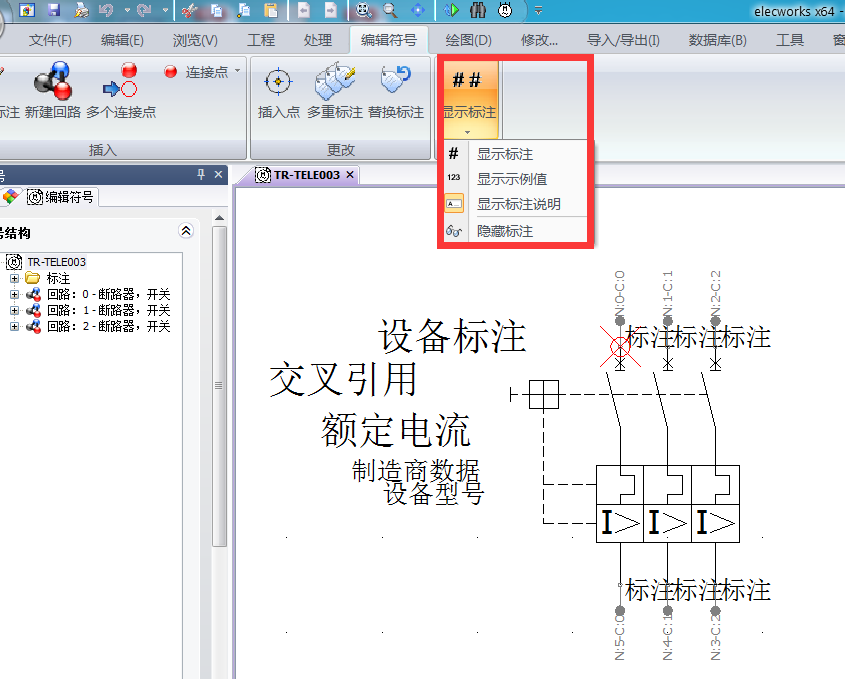Select the 编辑符号 ribbon tab
845x679 pixels.
389,40
